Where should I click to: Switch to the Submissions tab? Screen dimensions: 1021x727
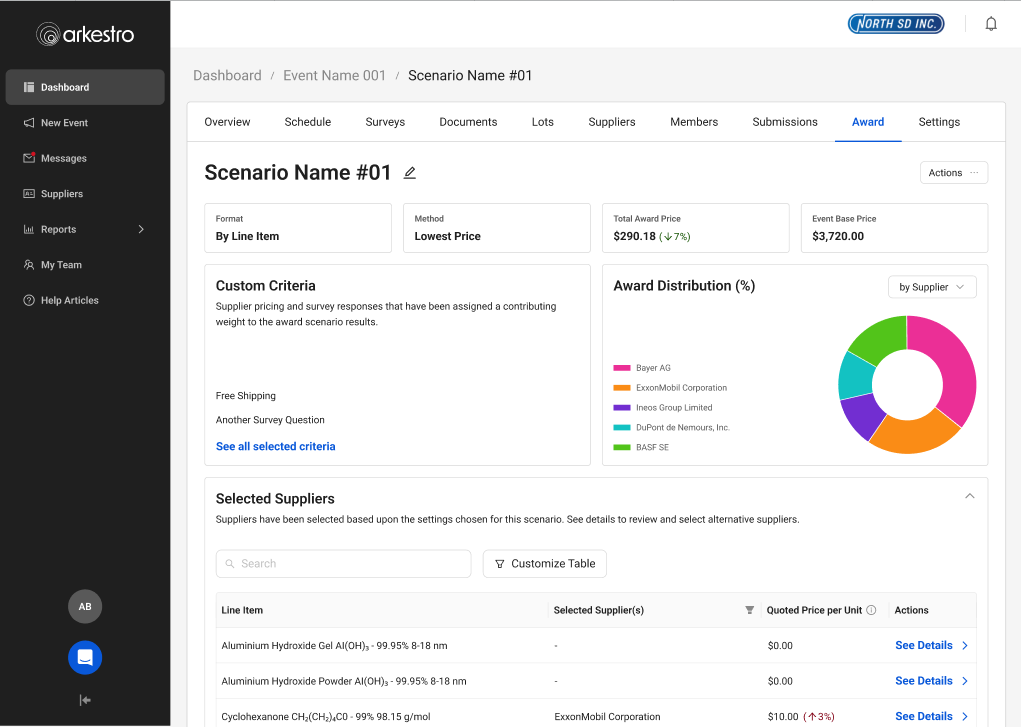coord(784,121)
